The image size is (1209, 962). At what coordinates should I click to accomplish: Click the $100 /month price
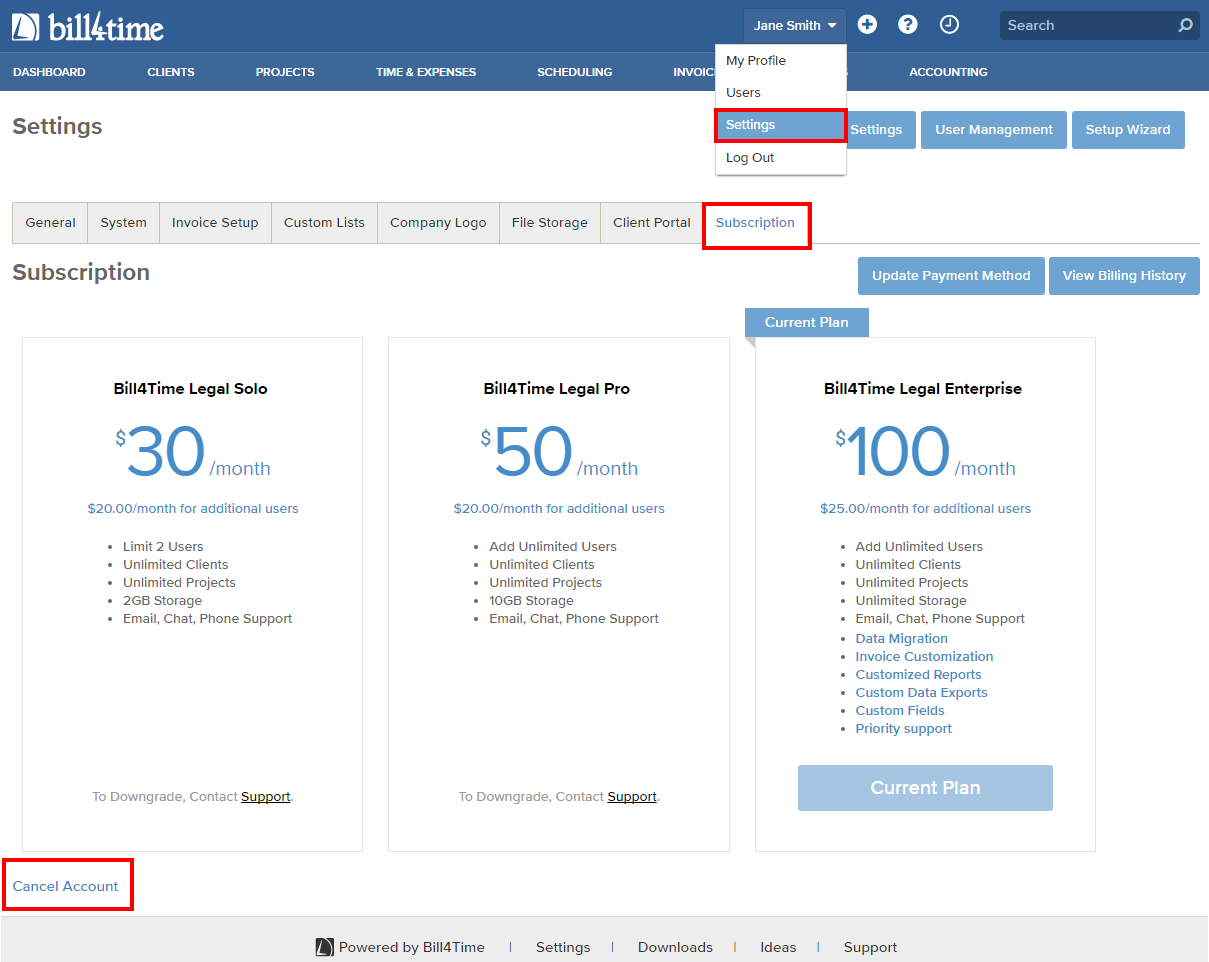(x=925, y=453)
